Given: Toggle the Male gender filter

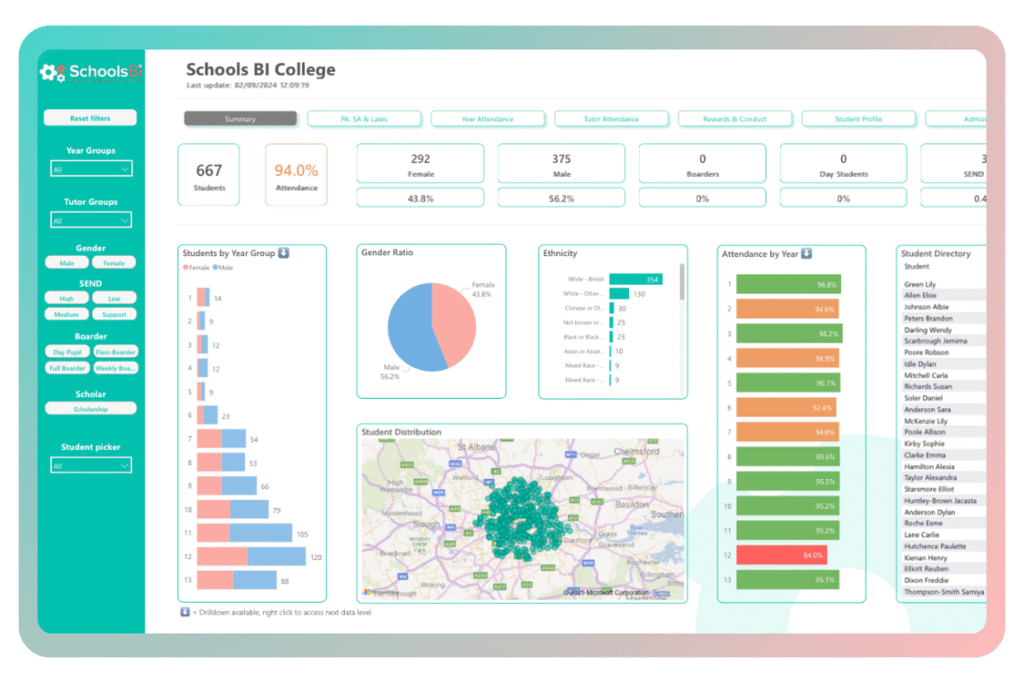Looking at the screenshot, I should pos(67,263).
